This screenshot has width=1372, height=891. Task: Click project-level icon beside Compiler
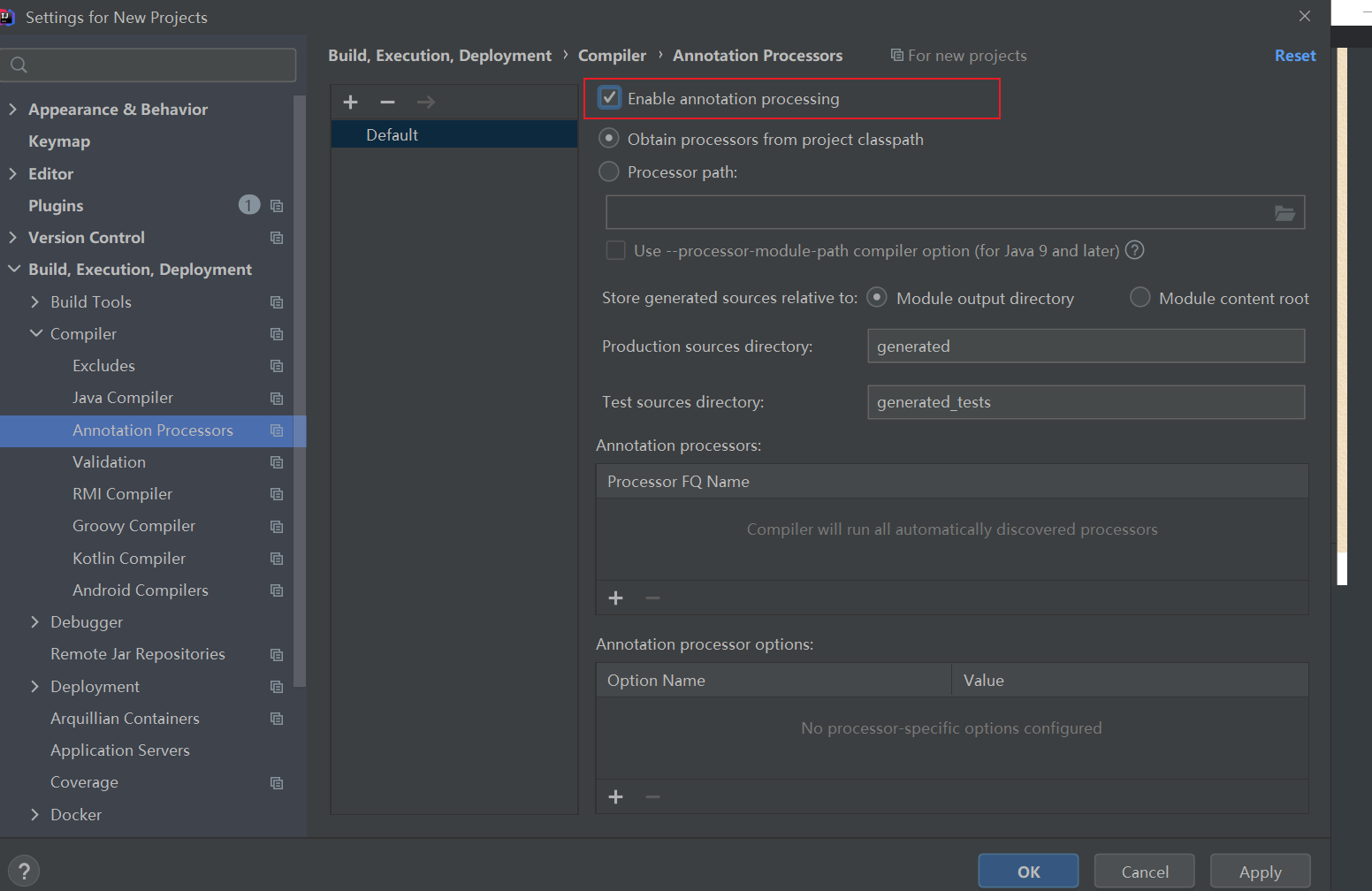277,334
